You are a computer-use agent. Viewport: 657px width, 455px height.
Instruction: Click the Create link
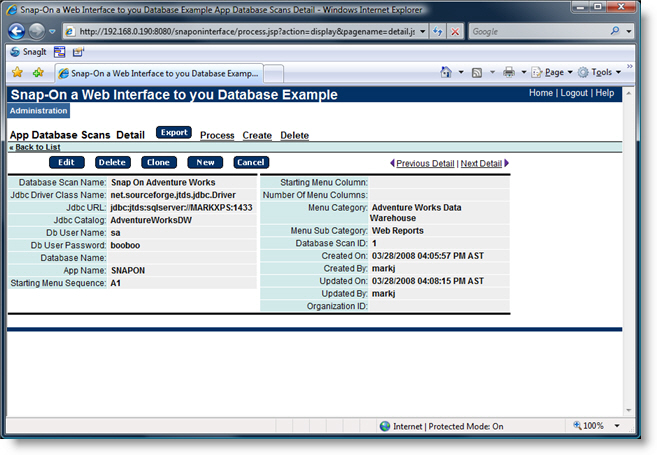[257, 135]
